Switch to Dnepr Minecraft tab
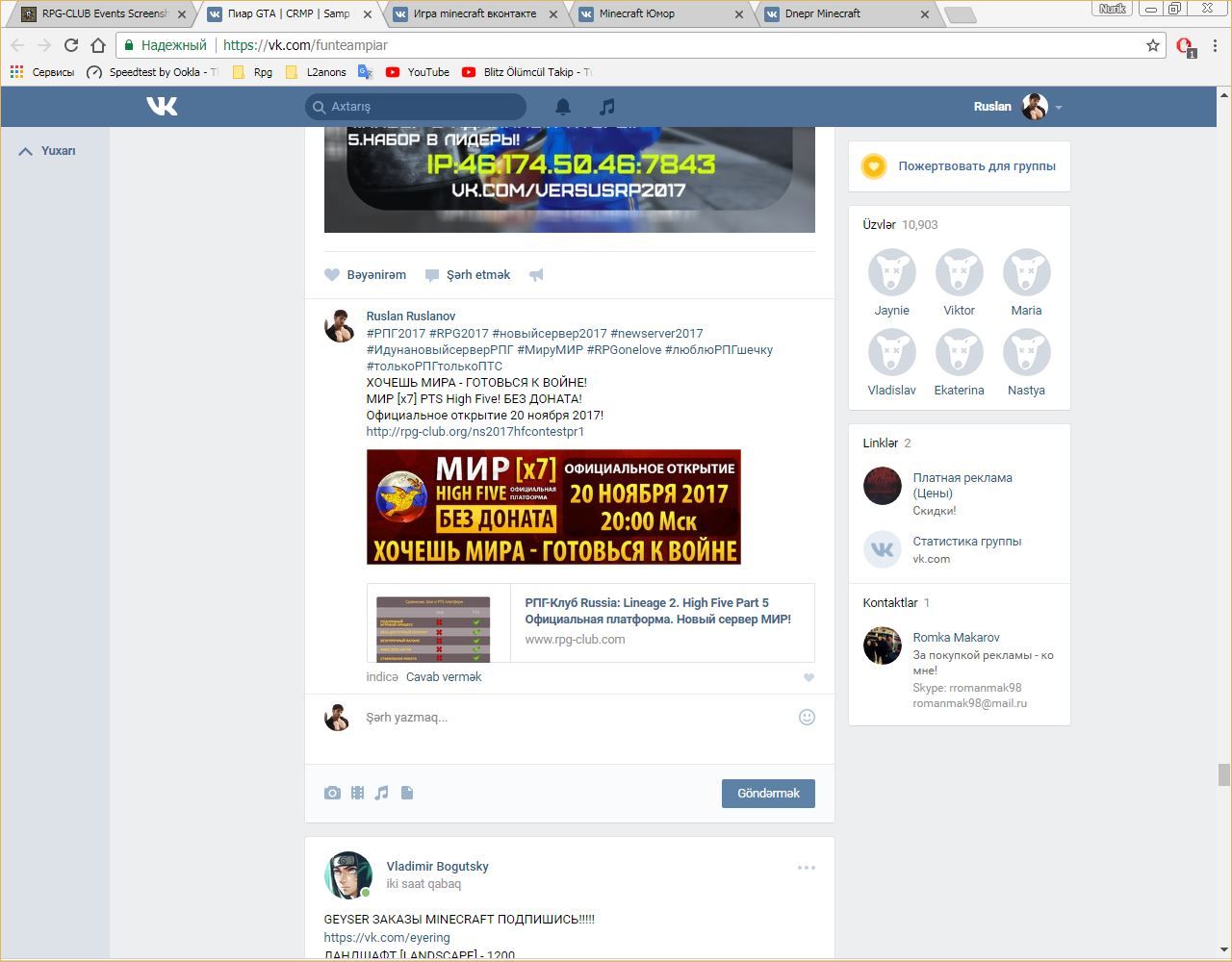This screenshot has width=1232, height=962. (x=845, y=14)
